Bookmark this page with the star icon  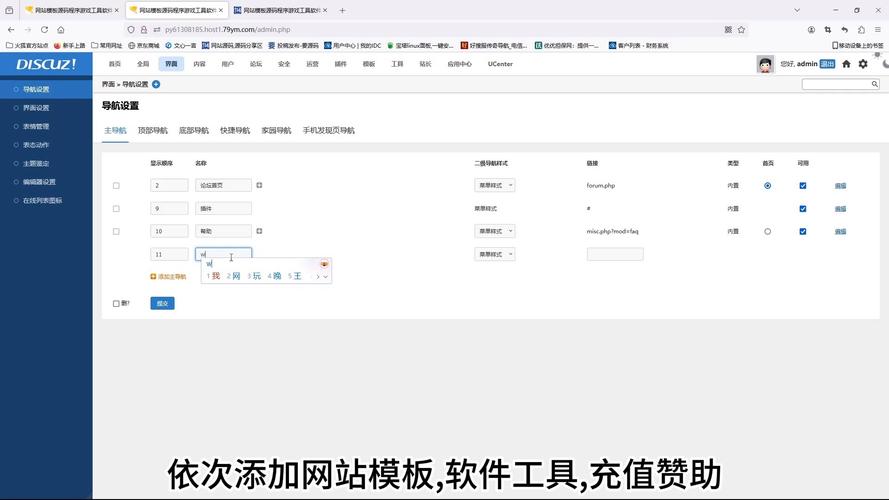[741, 29]
